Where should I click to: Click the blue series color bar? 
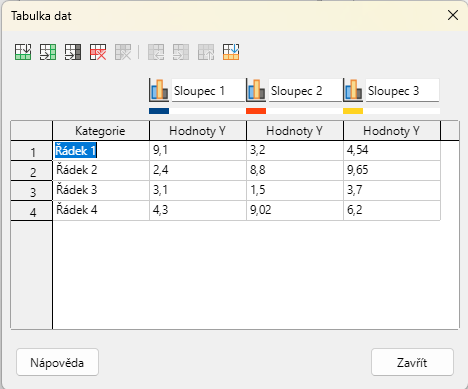[x=159, y=111]
